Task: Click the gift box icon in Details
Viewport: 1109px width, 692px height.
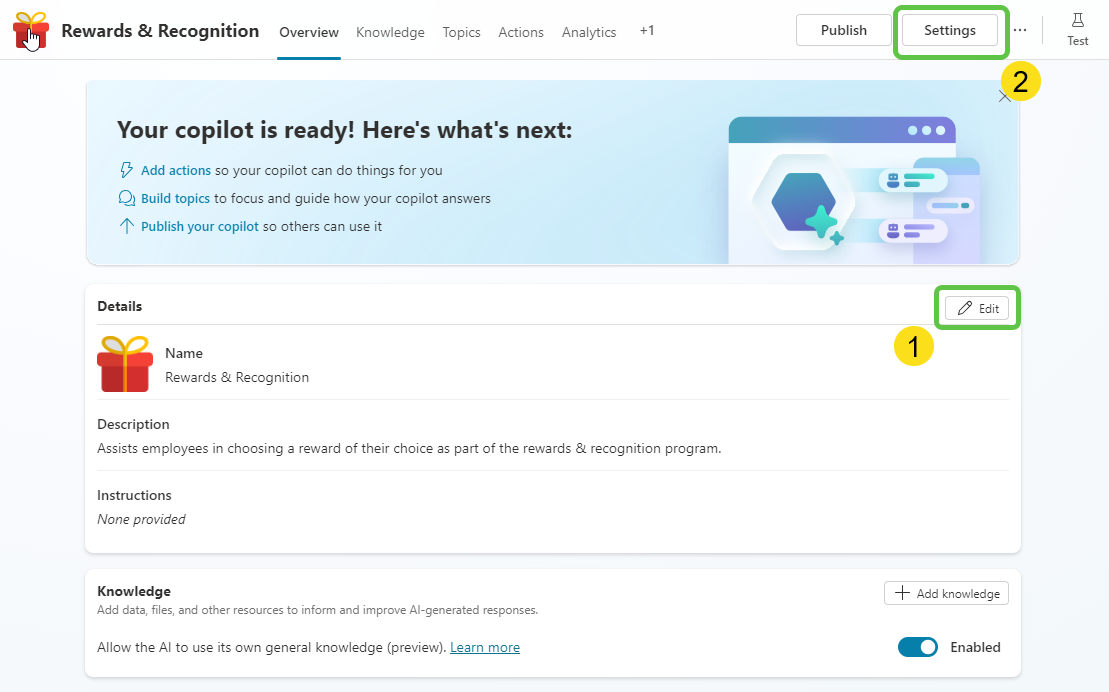Action: (x=125, y=364)
